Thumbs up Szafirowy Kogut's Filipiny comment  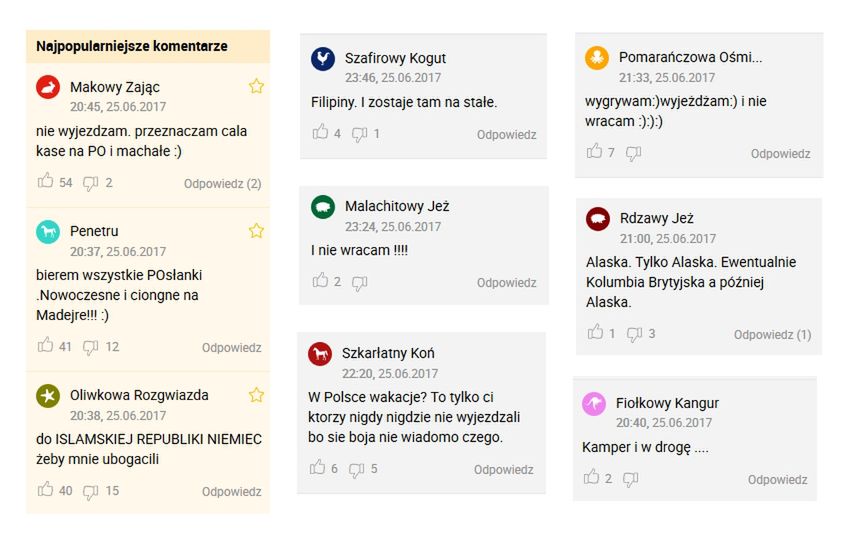(x=320, y=132)
